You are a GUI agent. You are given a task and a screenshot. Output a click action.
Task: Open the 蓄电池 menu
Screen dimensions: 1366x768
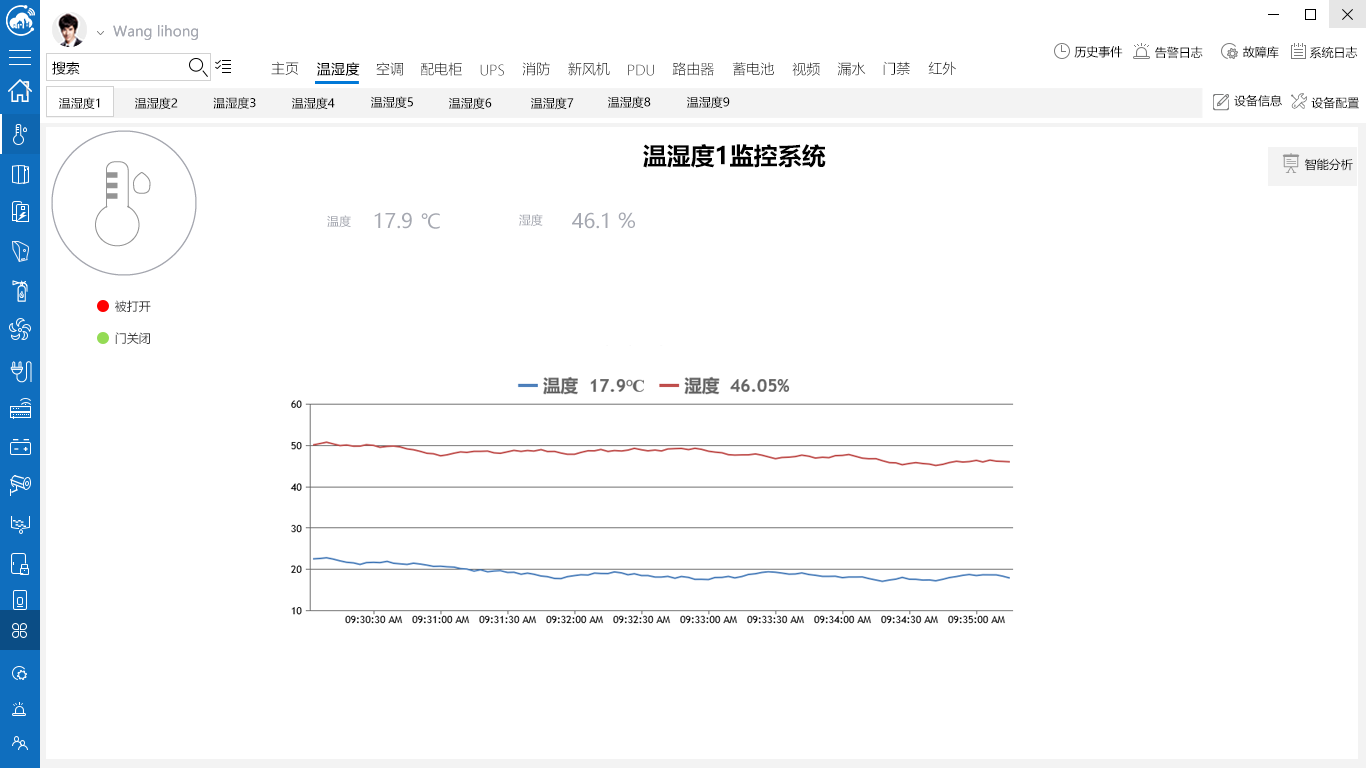tap(753, 69)
